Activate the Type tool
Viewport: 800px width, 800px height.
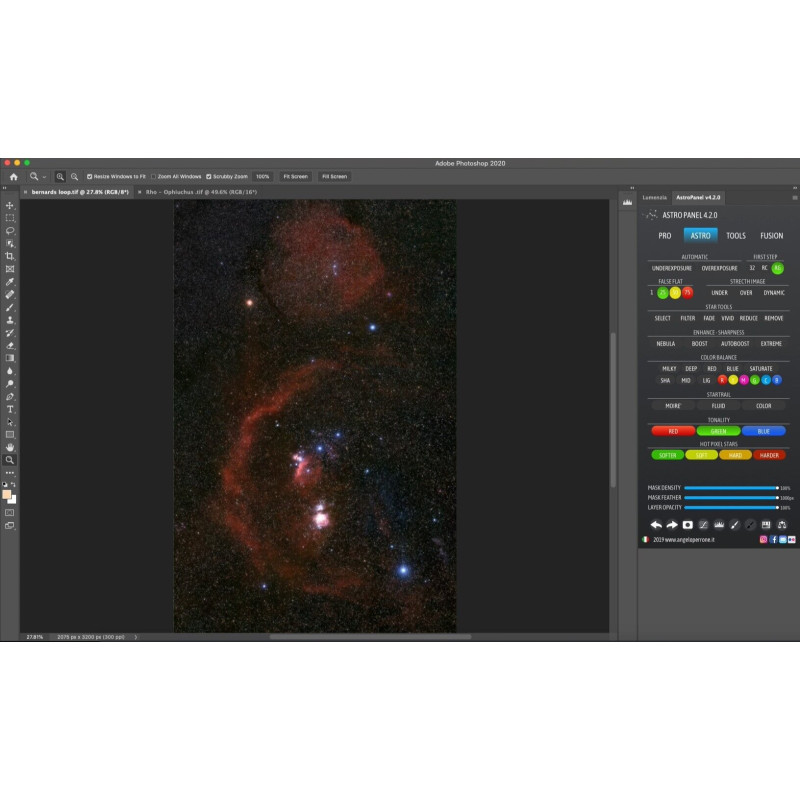pos(10,409)
